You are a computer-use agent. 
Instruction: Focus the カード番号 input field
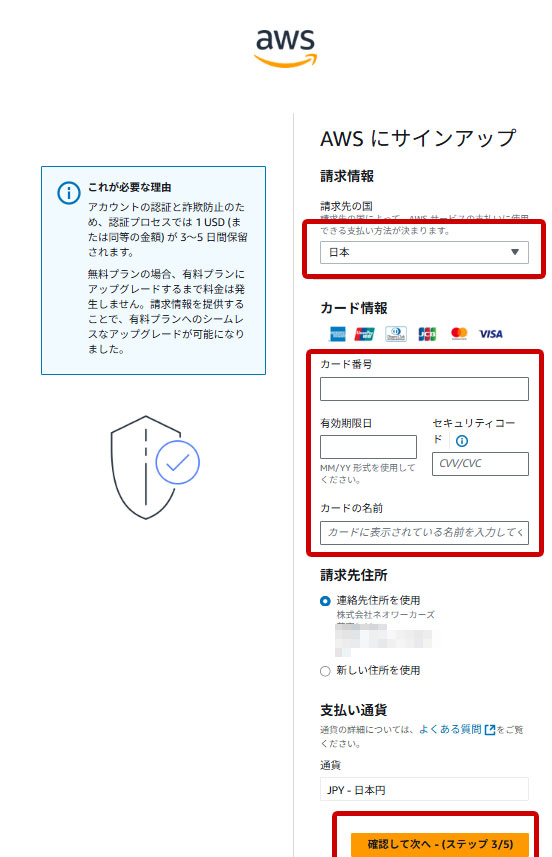[424, 389]
